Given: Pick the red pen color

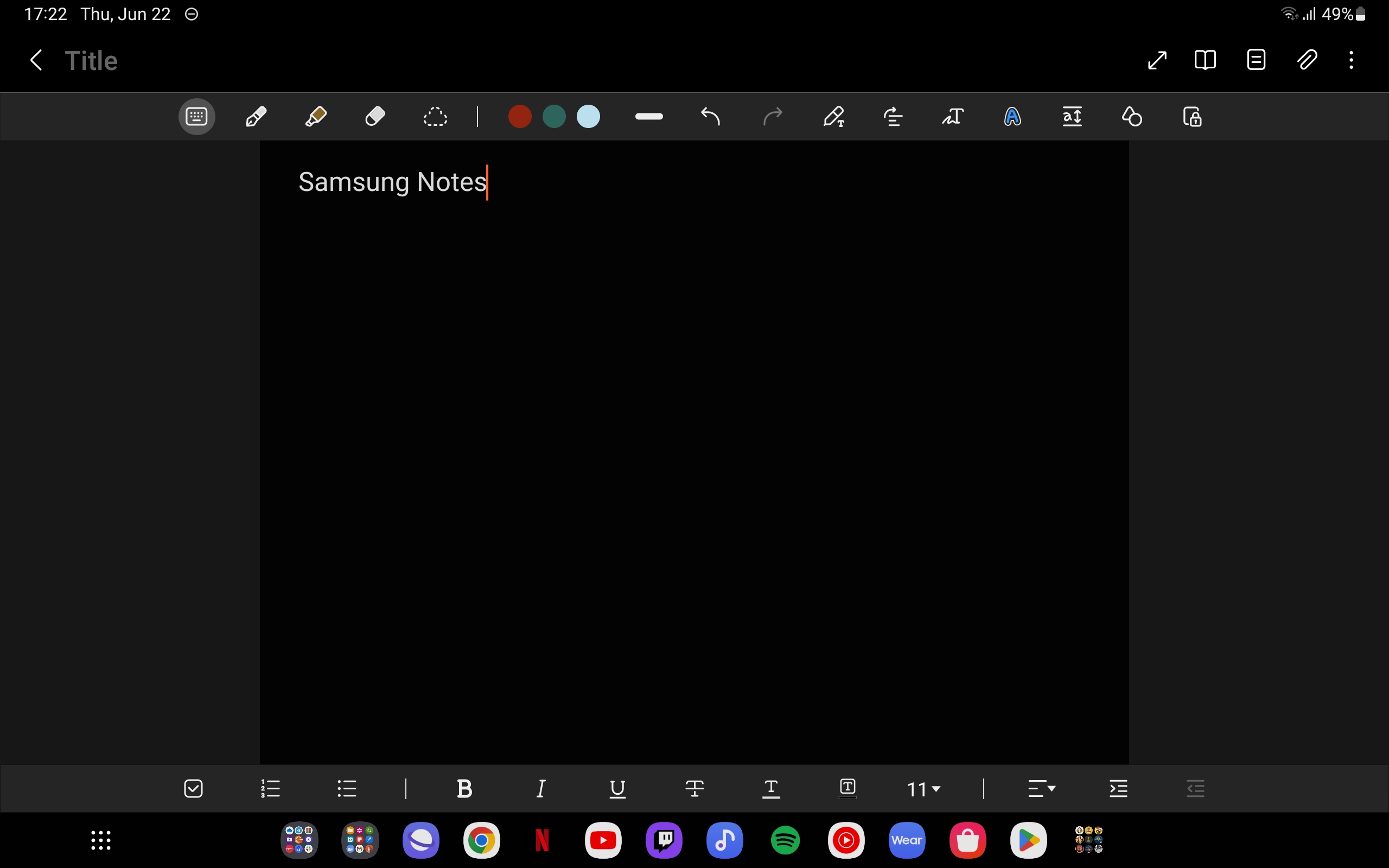Looking at the screenshot, I should click(x=519, y=117).
